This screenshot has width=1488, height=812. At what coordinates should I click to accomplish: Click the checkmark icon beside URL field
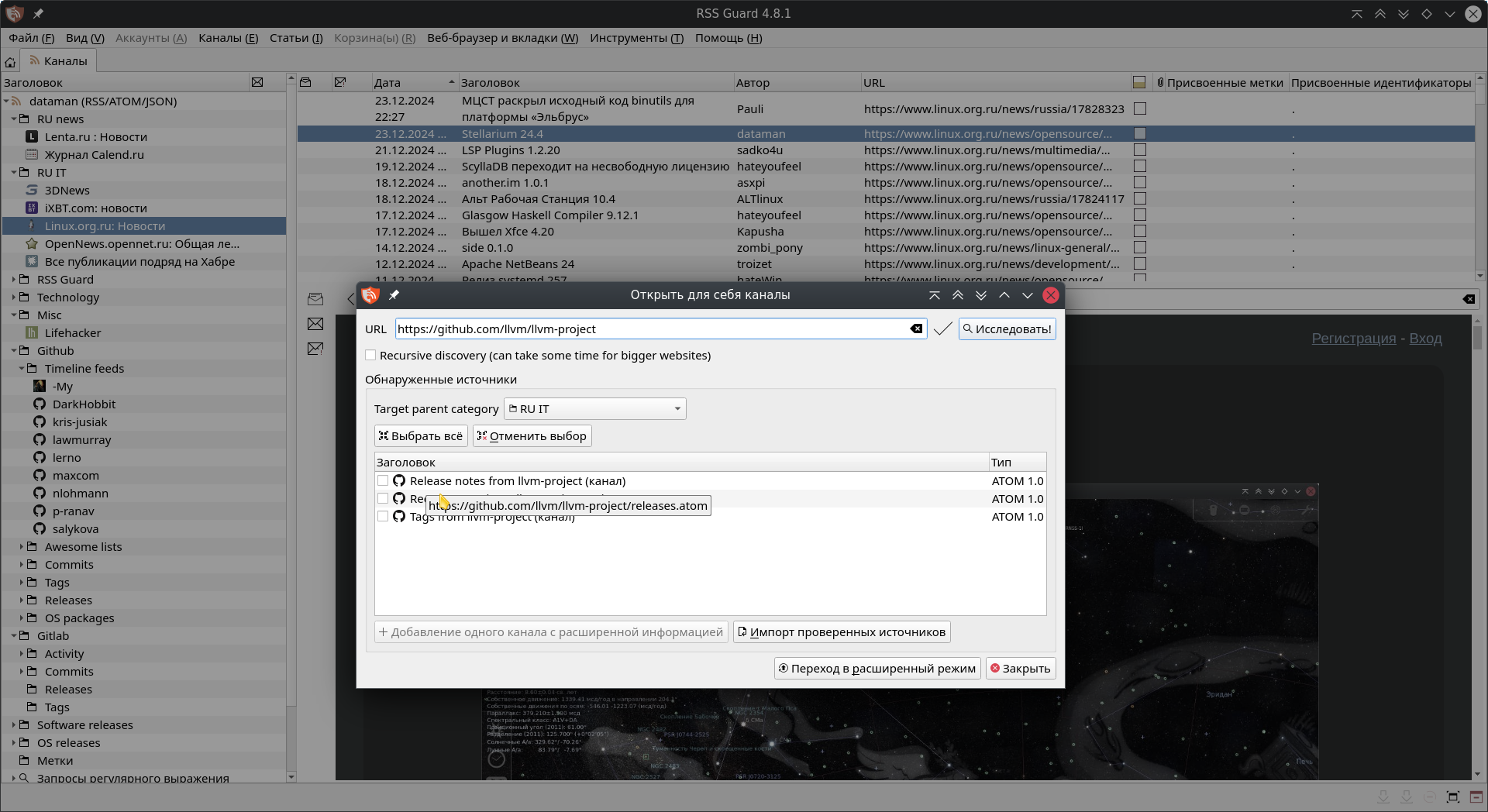tap(942, 329)
